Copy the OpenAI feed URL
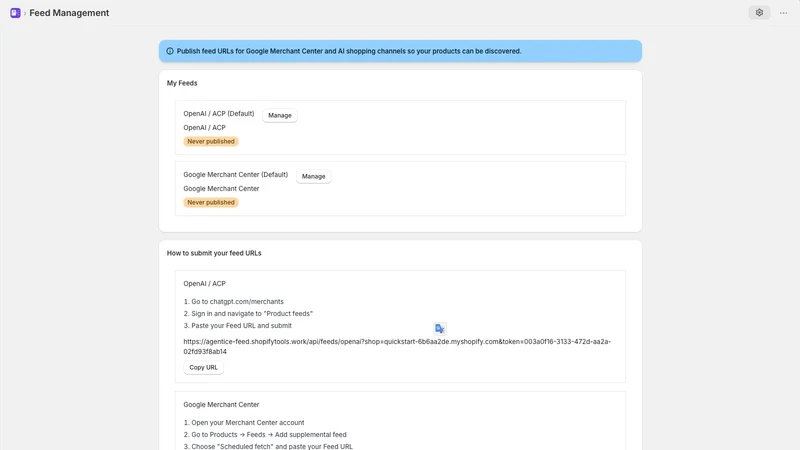Image resolution: width=800 pixels, height=450 pixels. (x=203, y=367)
